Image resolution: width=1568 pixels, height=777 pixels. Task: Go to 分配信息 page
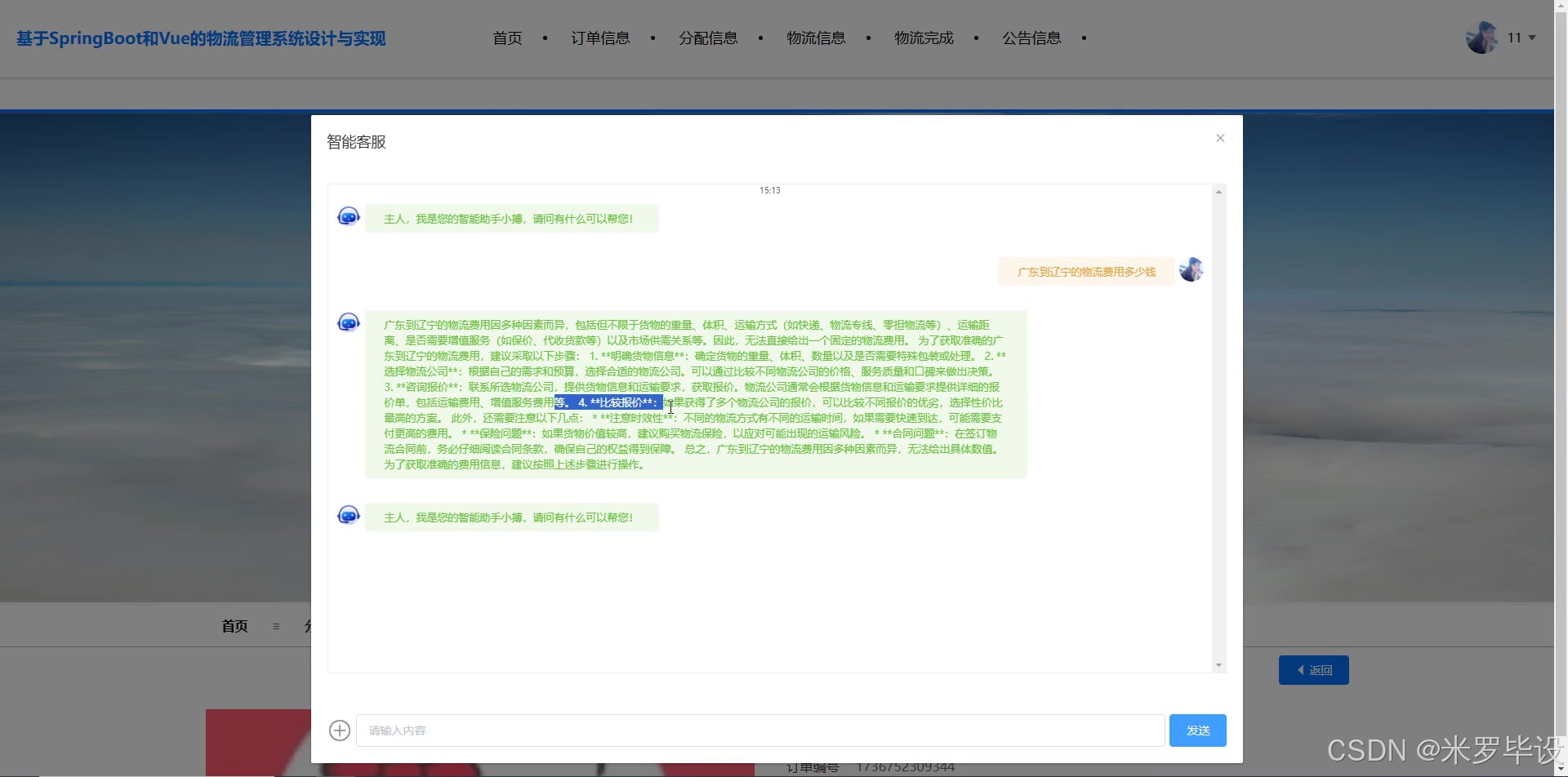708,38
